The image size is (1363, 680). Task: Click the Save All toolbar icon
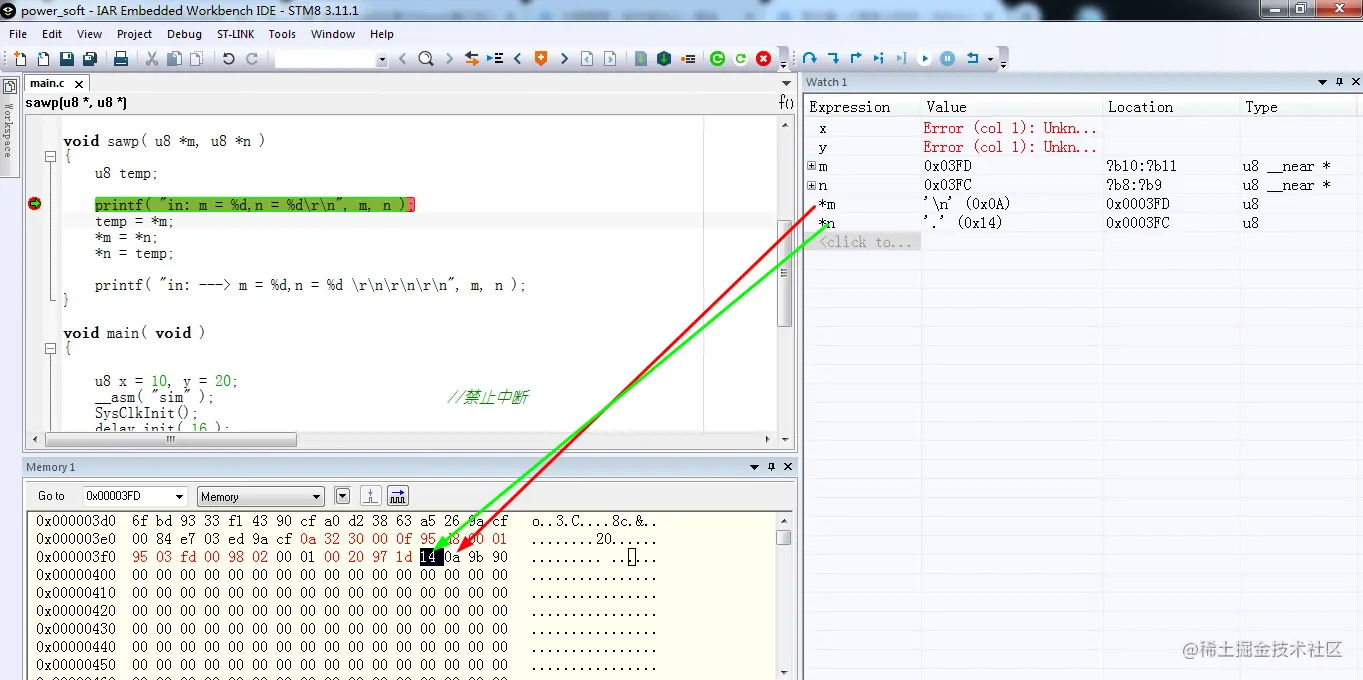point(89,59)
